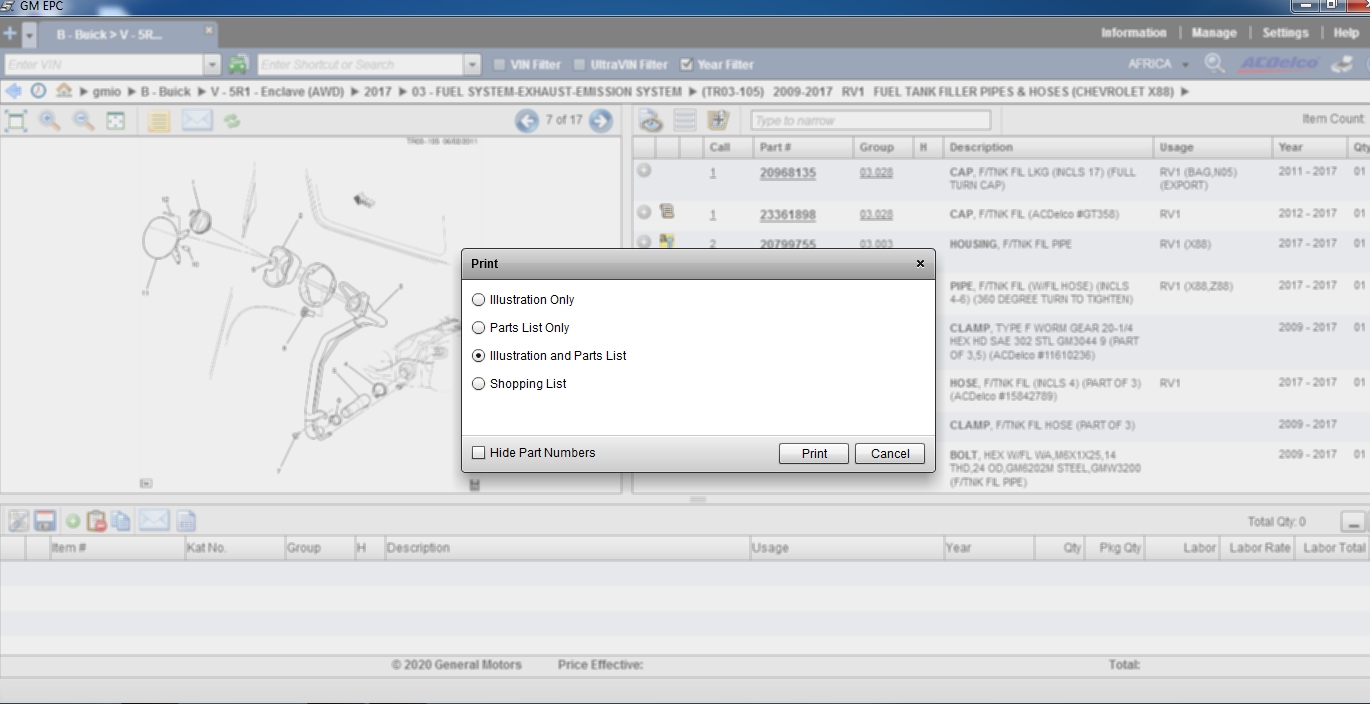This screenshot has width=1370, height=704.
Task: Click the zoom in magnifier on illustration toolbar
Action: point(49,121)
